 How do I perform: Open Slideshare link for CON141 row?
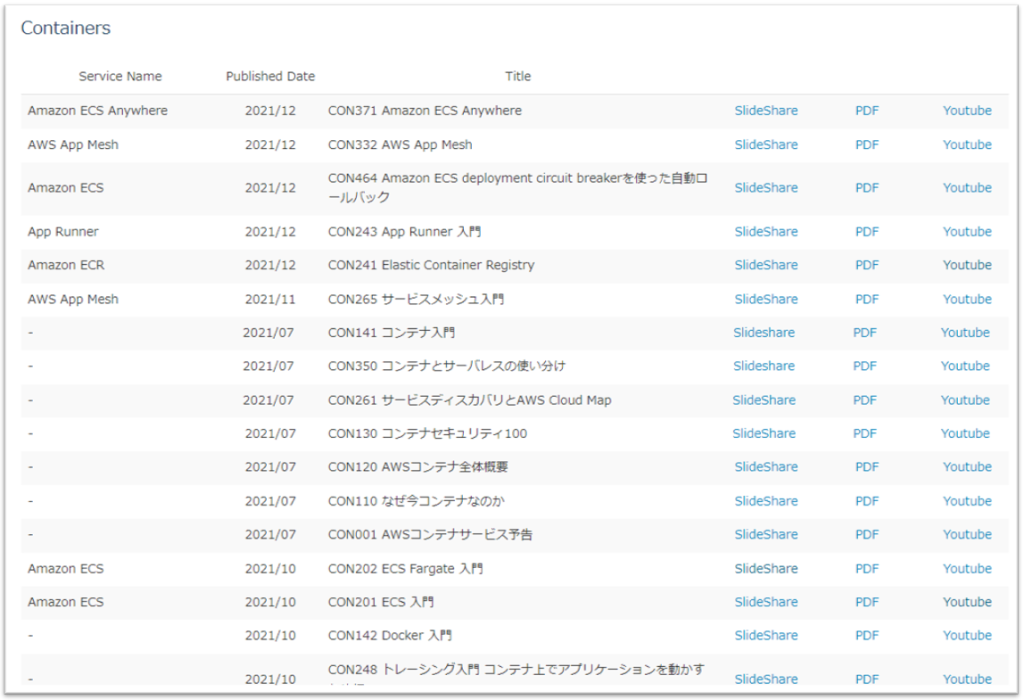click(763, 332)
